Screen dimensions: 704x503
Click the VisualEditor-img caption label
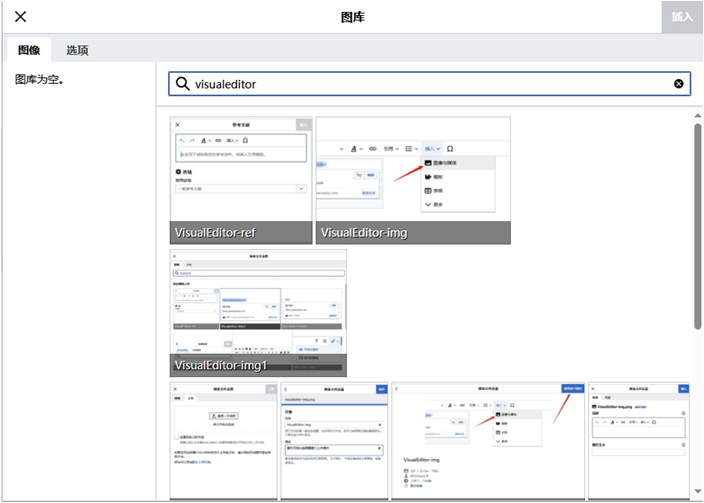pyautogui.click(x=364, y=233)
